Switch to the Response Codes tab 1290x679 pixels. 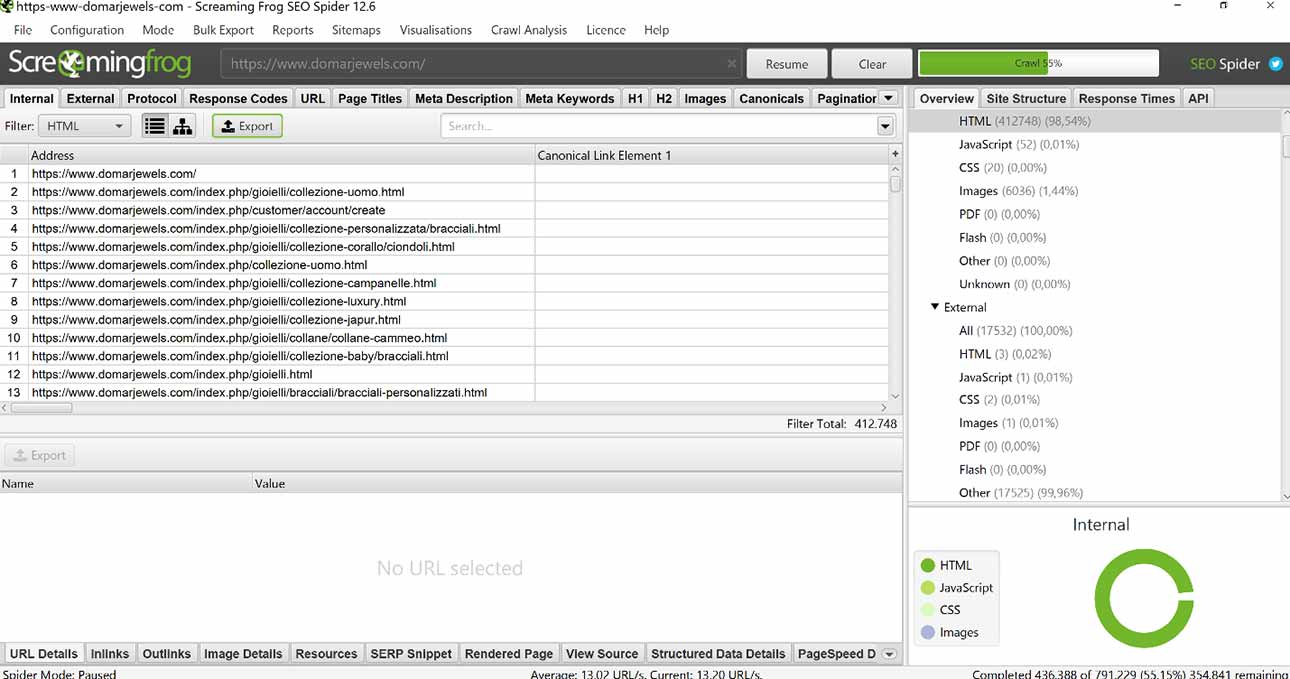pyautogui.click(x=238, y=98)
